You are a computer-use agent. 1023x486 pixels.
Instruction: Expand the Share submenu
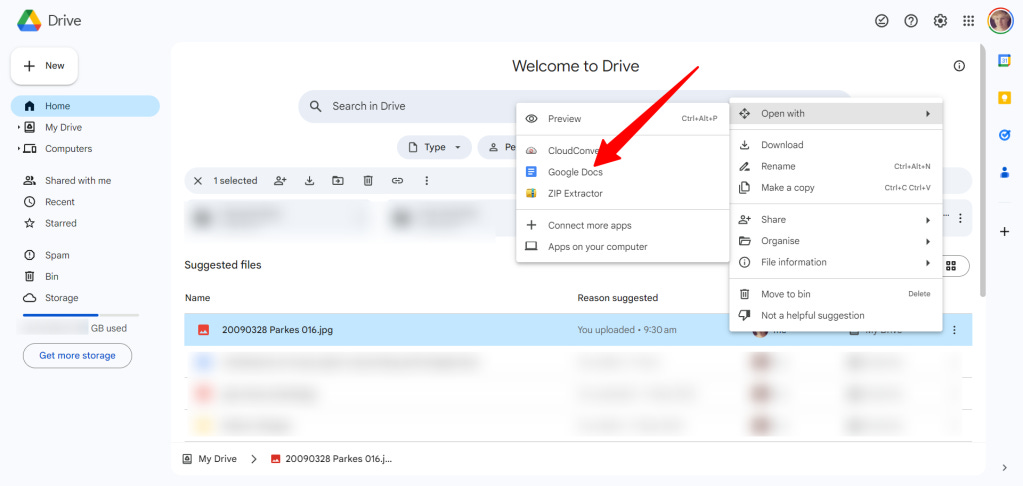tap(836, 220)
